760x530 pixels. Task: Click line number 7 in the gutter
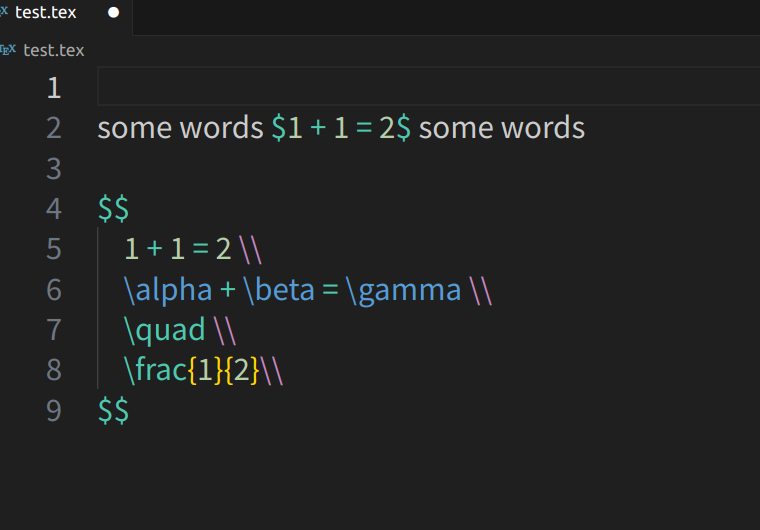pyautogui.click(x=54, y=330)
